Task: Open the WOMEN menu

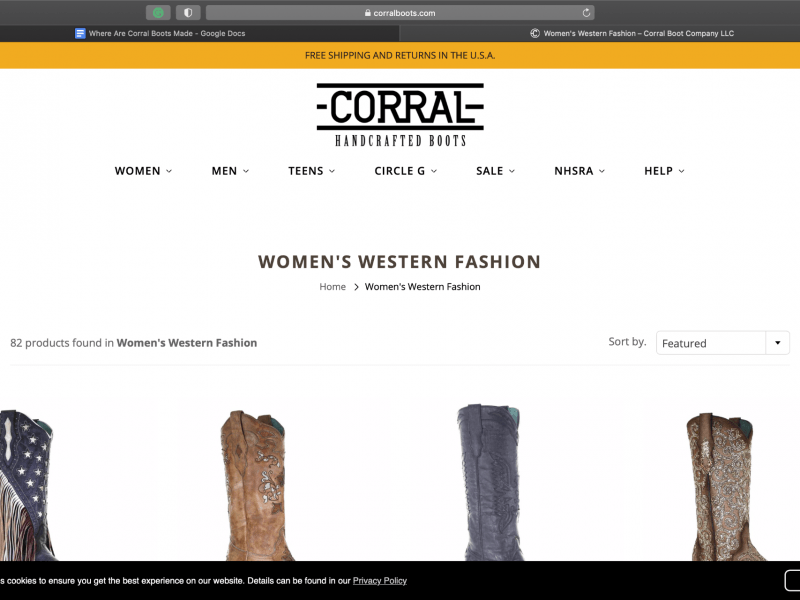Action: pyautogui.click(x=143, y=171)
